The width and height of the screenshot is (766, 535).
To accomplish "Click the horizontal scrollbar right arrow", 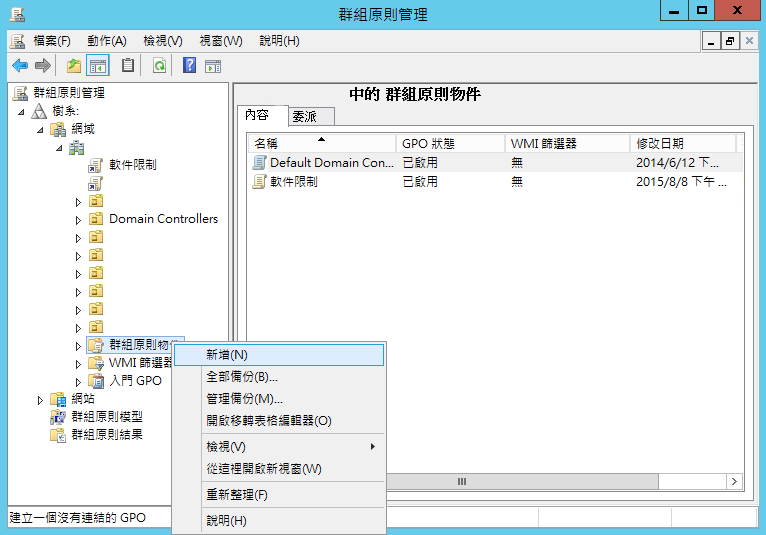I will (x=734, y=481).
